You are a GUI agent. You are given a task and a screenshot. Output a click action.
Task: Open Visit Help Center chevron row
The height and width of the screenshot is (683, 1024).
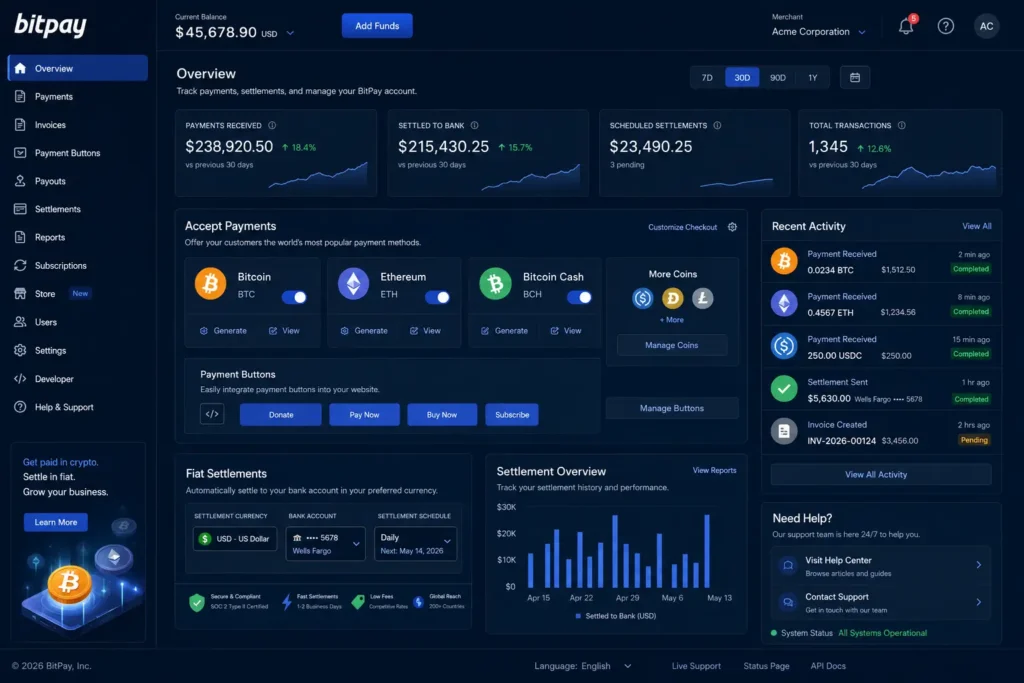click(x=881, y=565)
